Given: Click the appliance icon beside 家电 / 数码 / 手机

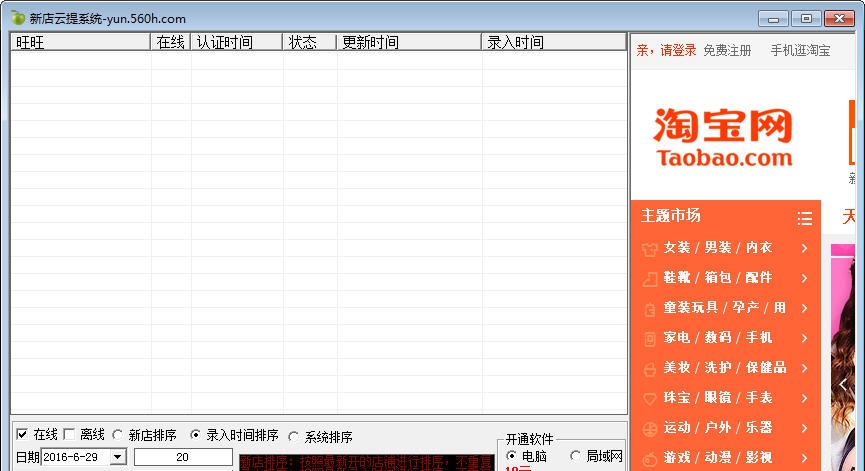Looking at the screenshot, I should point(650,339).
